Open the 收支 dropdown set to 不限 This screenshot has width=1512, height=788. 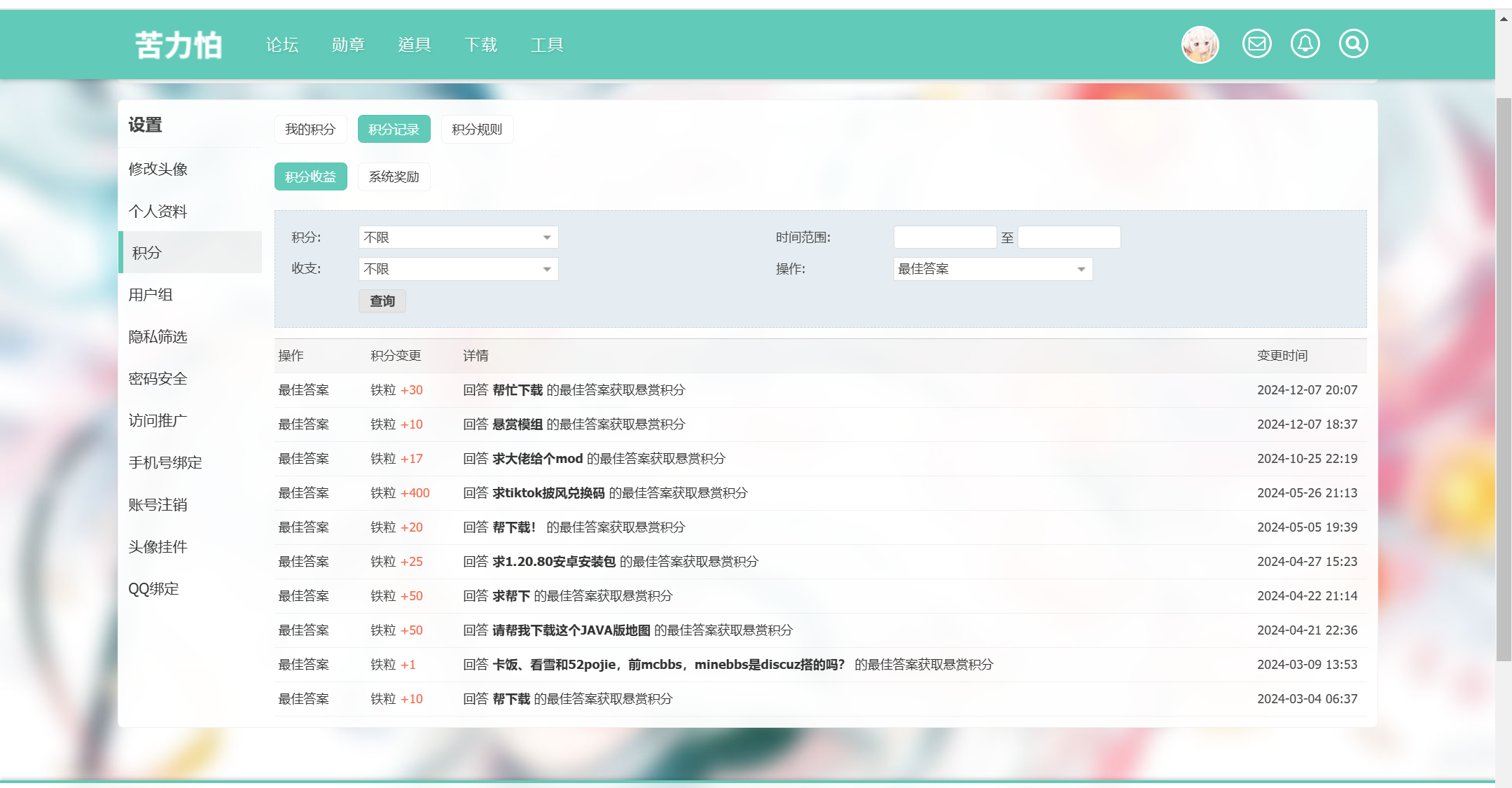(x=458, y=269)
